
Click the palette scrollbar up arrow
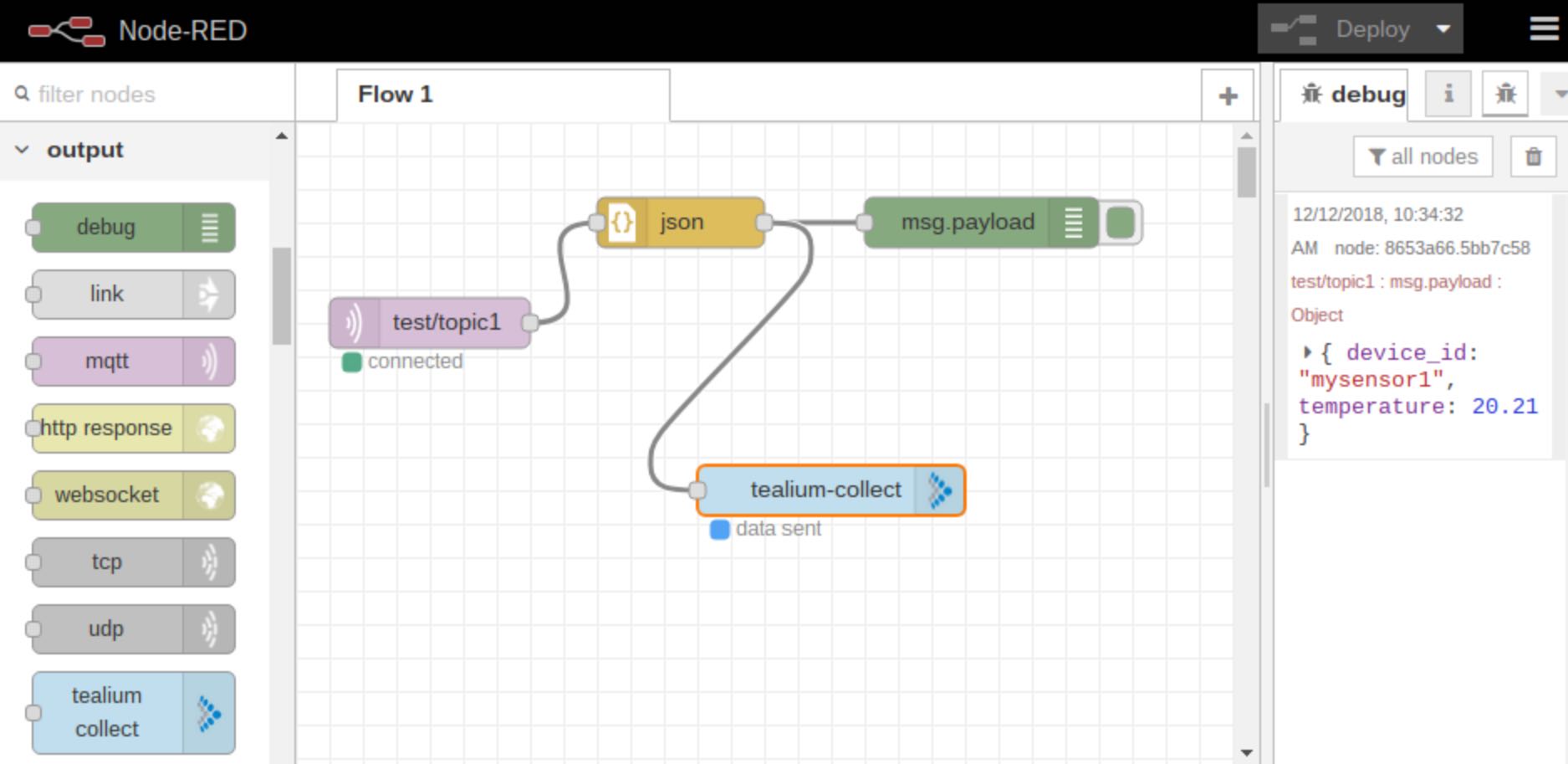(x=282, y=136)
